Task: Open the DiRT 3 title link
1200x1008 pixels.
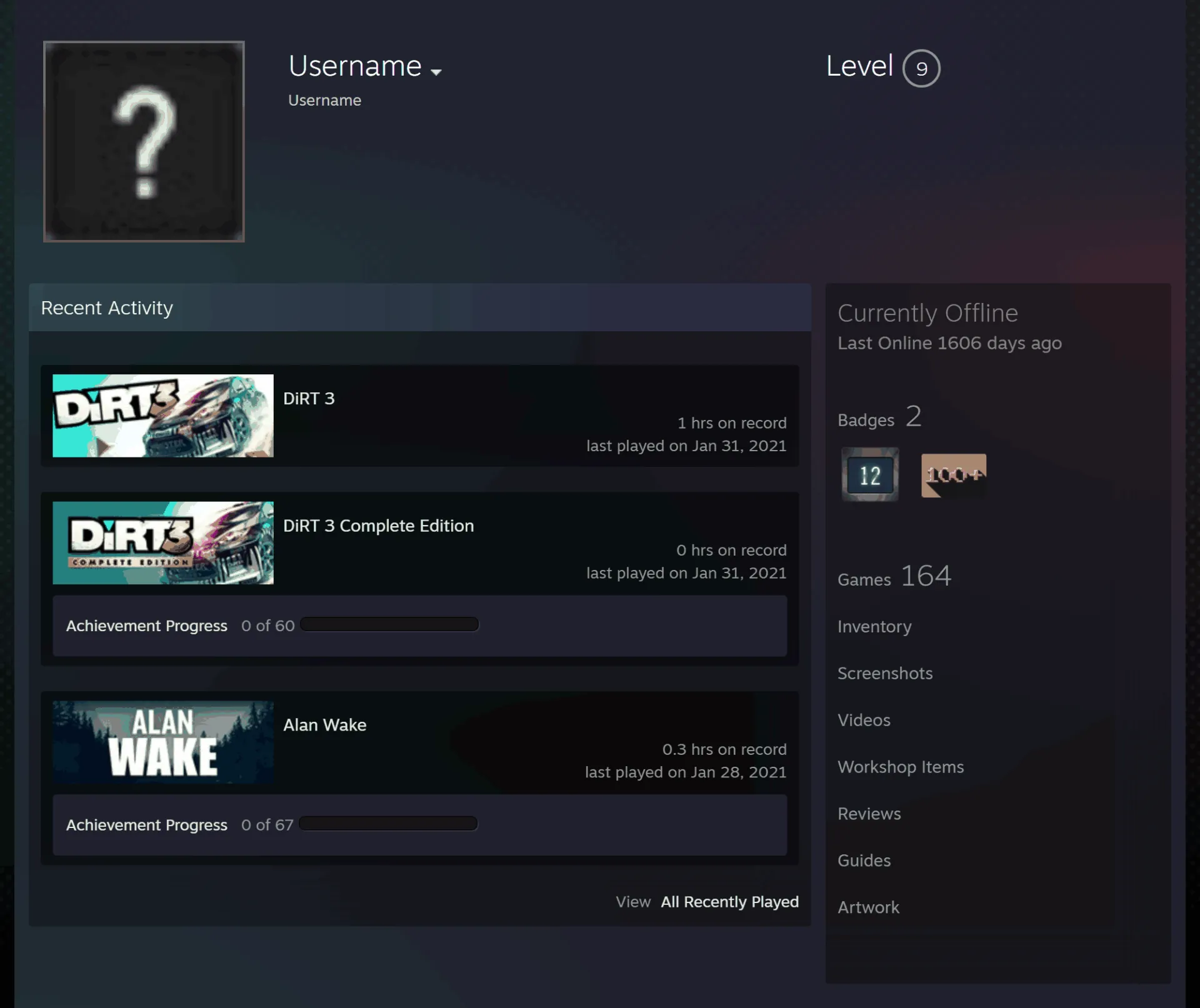Action: click(x=309, y=399)
